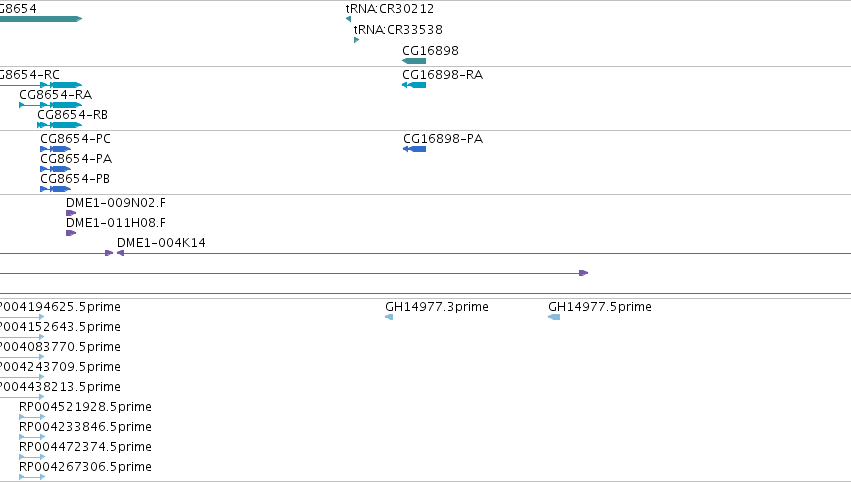This screenshot has height=482, width=851.
Task: Click the GH14977.5prime EST arrow
Action: coord(554,317)
